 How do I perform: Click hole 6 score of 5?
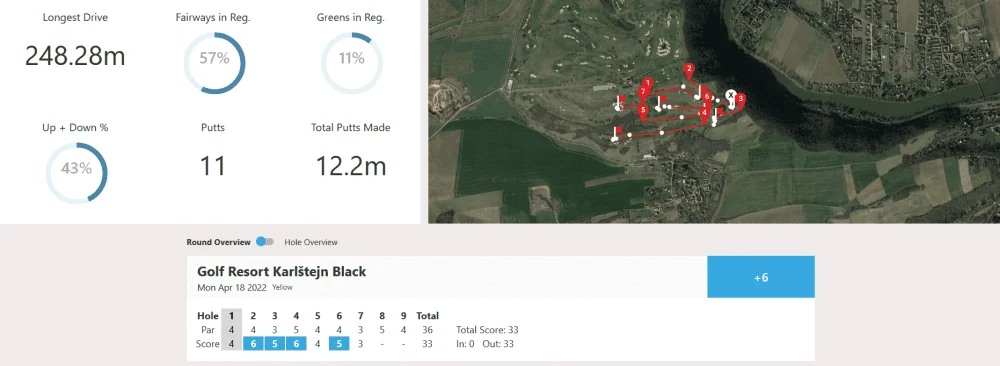pos(339,344)
